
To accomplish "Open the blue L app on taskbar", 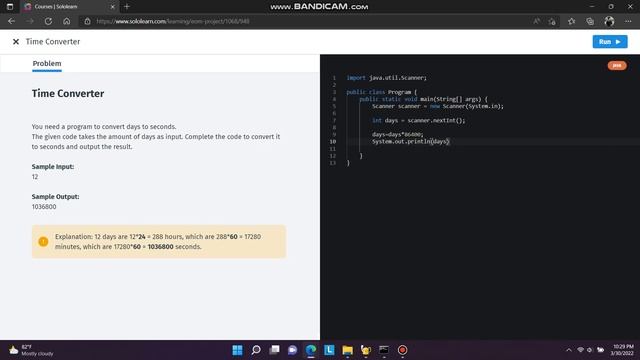I will pyautogui.click(x=329, y=350).
